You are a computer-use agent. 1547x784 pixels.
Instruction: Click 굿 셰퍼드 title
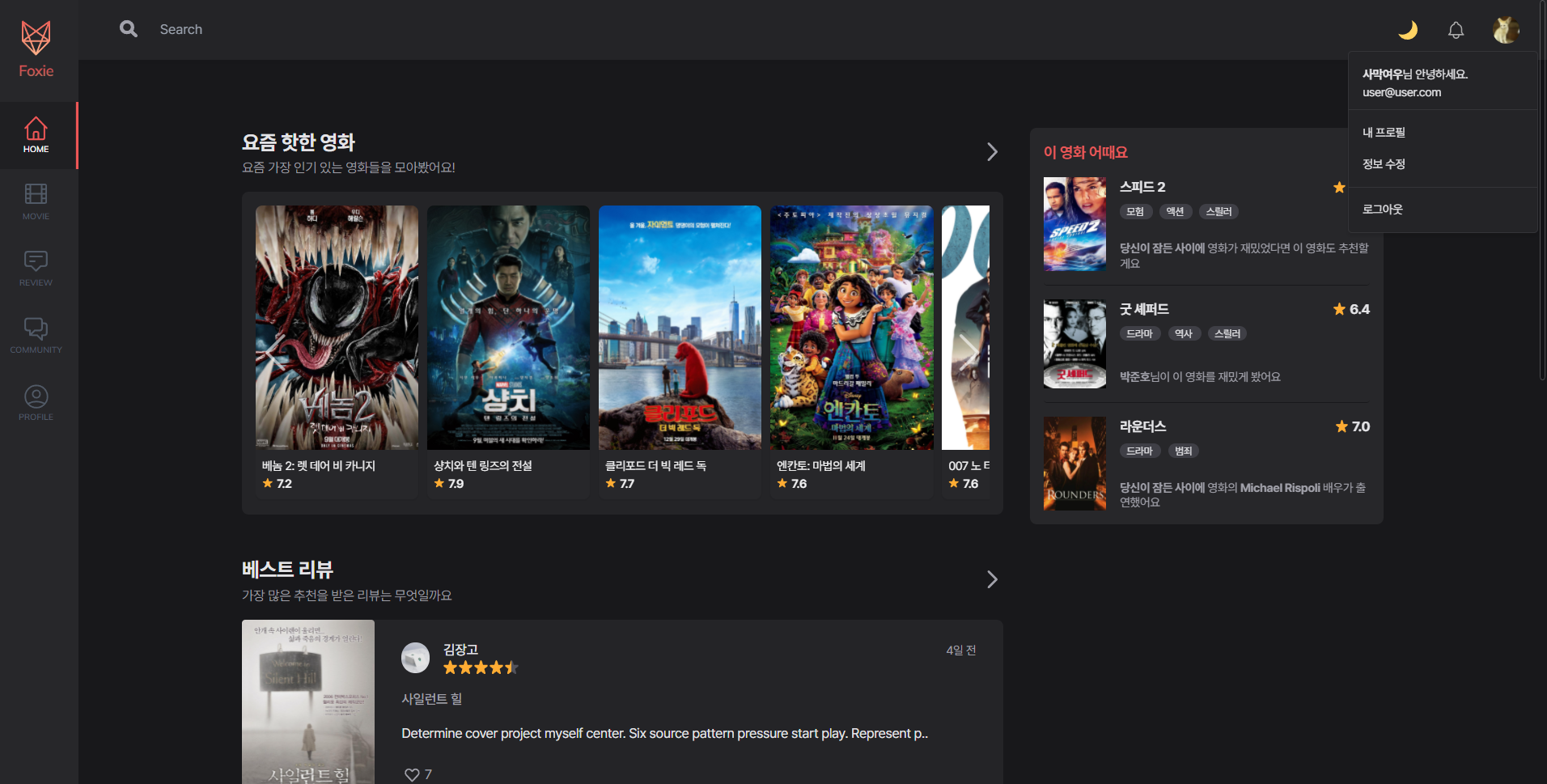pyautogui.click(x=1144, y=309)
